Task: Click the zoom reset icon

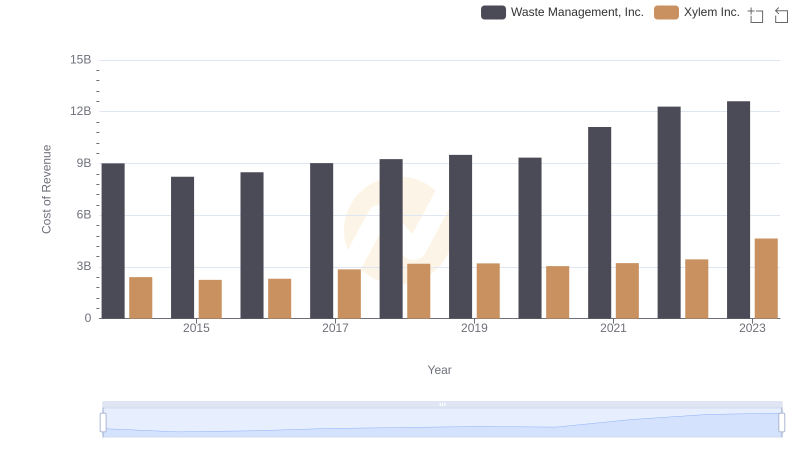Action: pyautogui.click(x=781, y=15)
